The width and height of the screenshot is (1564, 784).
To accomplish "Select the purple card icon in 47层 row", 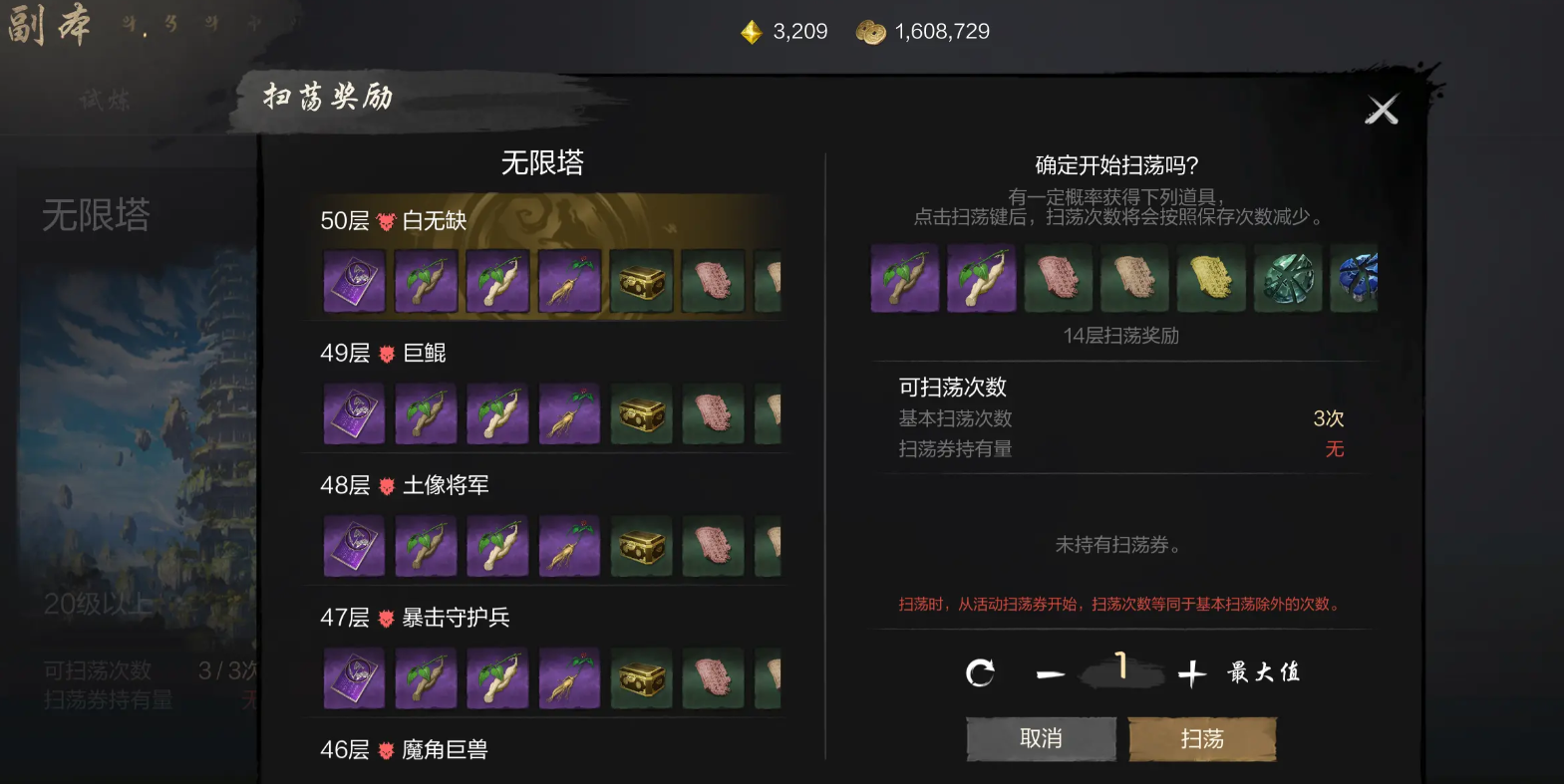I will (x=354, y=678).
